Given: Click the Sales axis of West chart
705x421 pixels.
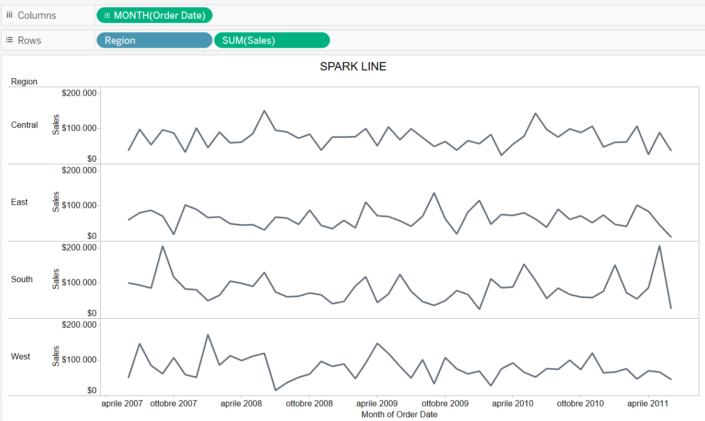Looking at the screenshot, I should coord(57,357).
